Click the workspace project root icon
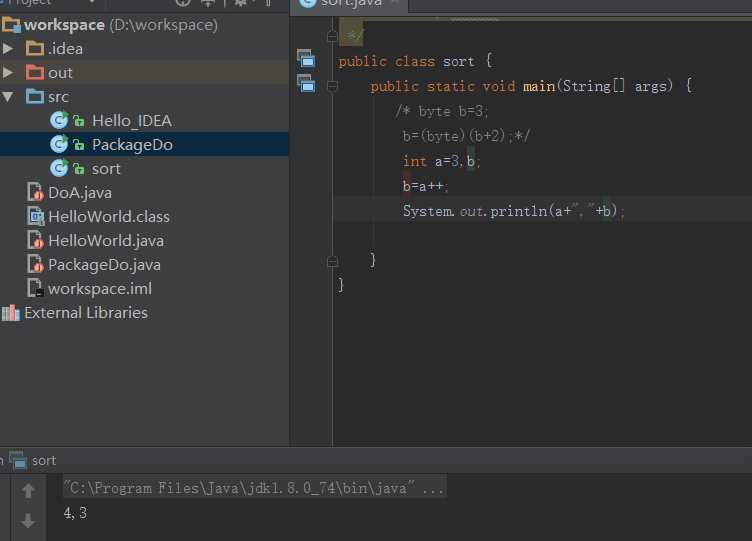Viewport: 752px width, 541px height. [x=11, y=24]
